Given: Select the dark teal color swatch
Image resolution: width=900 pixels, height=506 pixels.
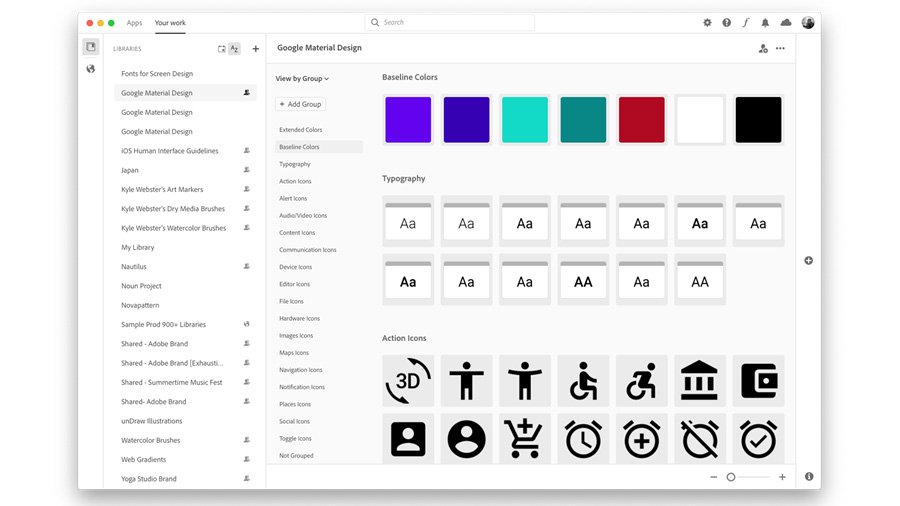Looking at the screenshot, I should tap(583, 119).
